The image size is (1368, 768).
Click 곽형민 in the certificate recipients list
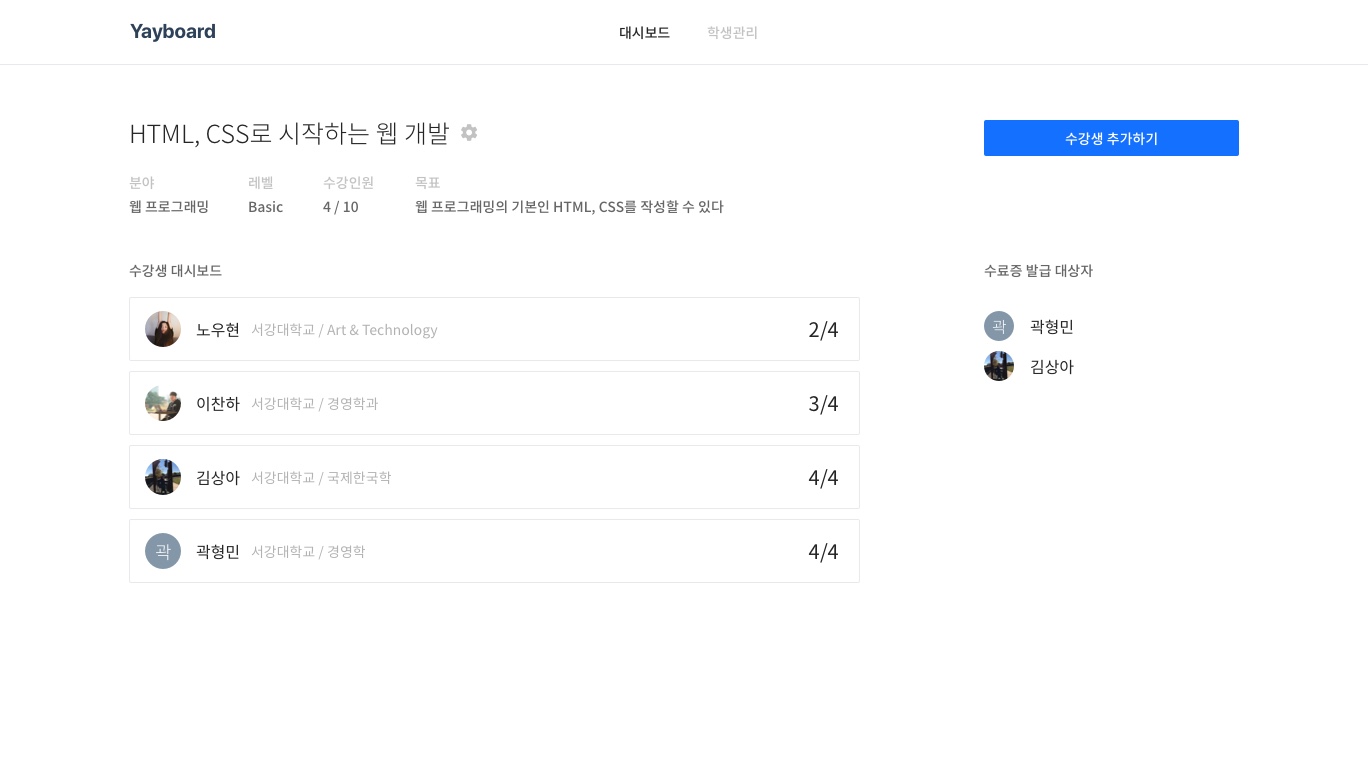1052,326
